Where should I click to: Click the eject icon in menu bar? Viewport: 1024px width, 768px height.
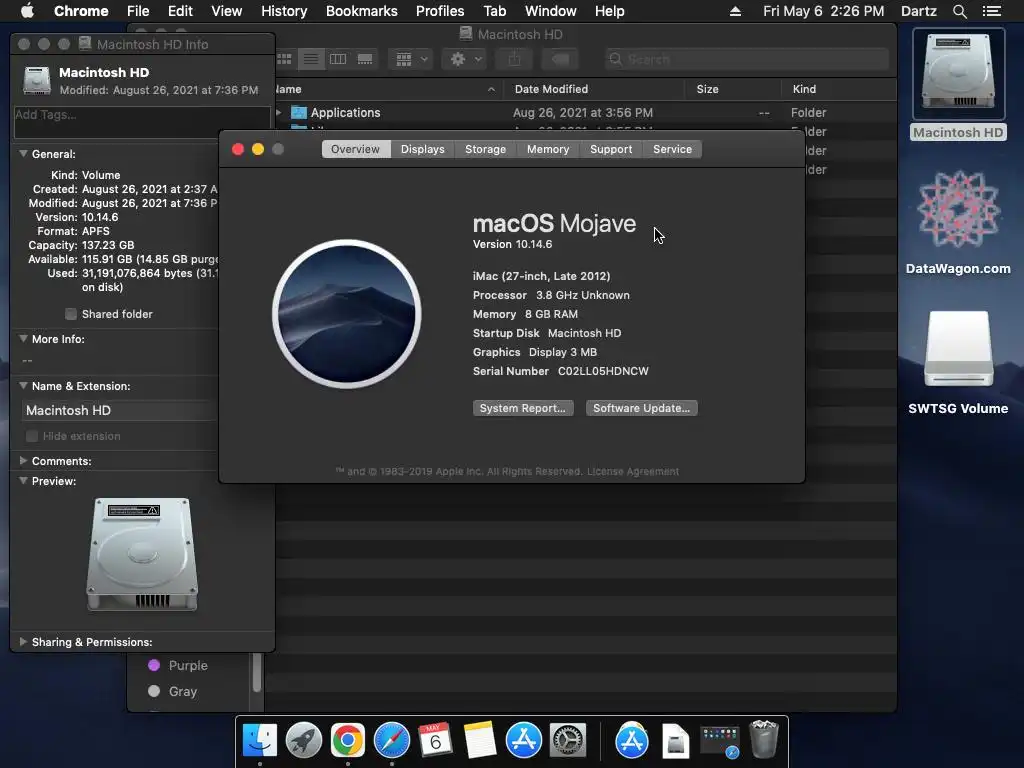(x=735, y=11)
